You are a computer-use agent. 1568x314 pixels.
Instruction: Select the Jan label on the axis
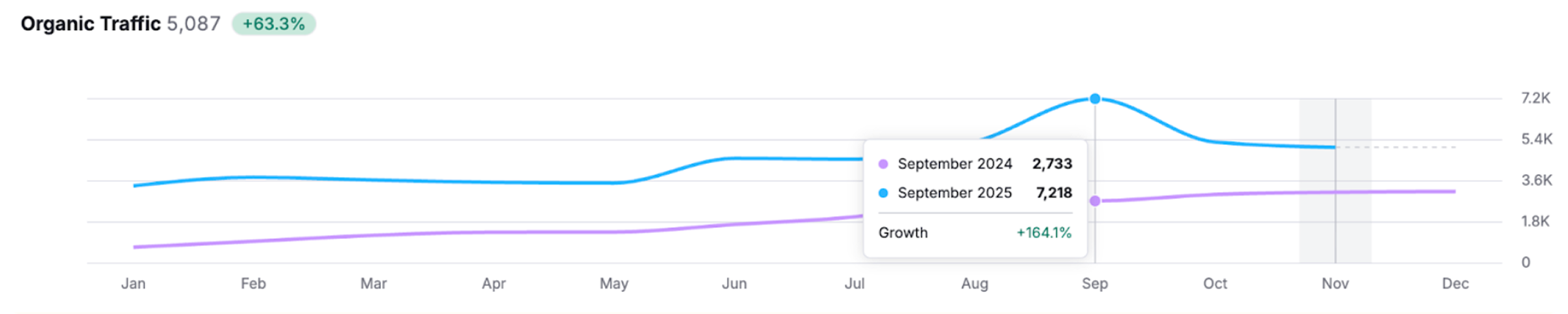(x=133, y=284)
